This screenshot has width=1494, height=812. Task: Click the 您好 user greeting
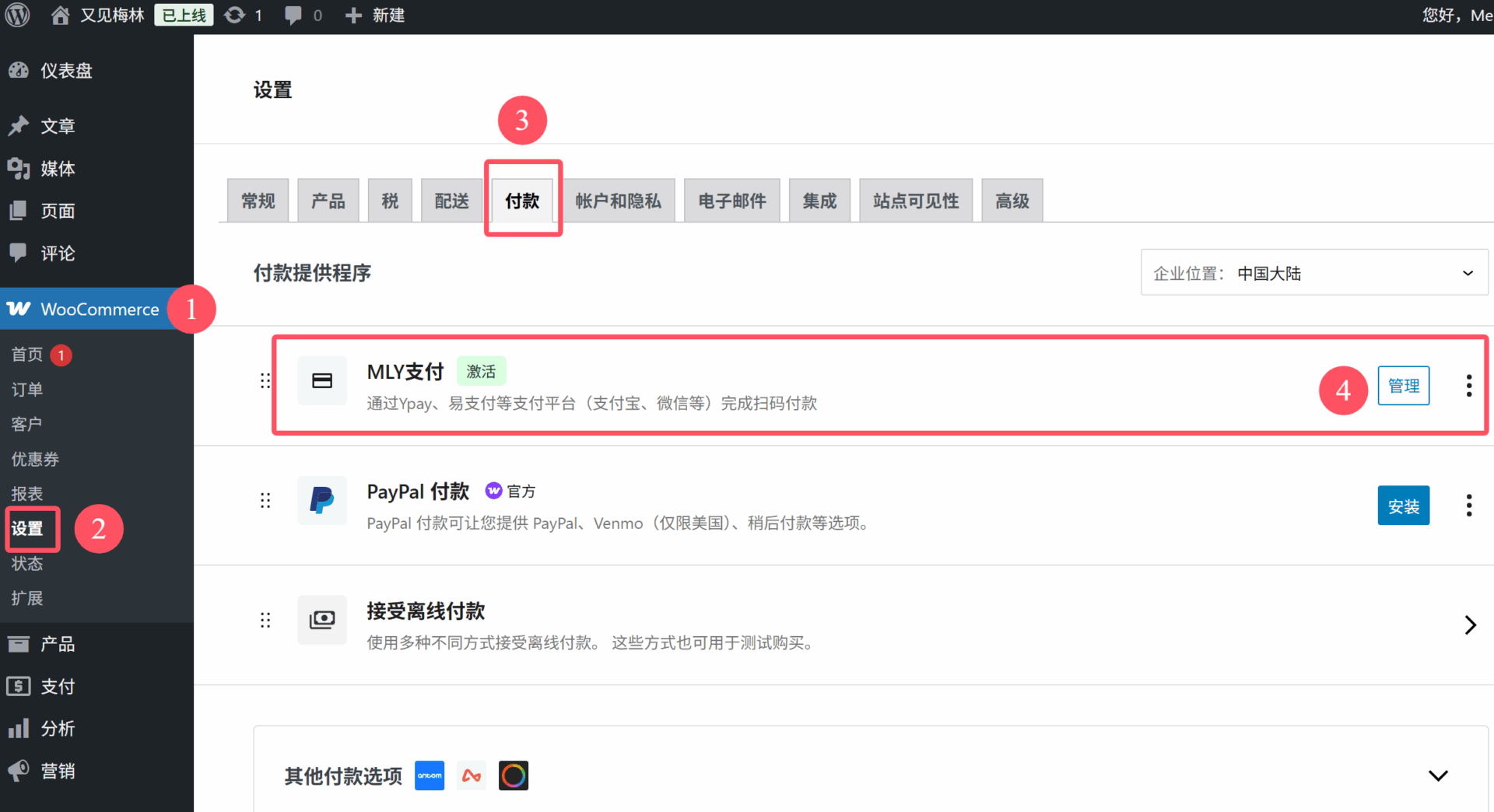pos(1457,15)
